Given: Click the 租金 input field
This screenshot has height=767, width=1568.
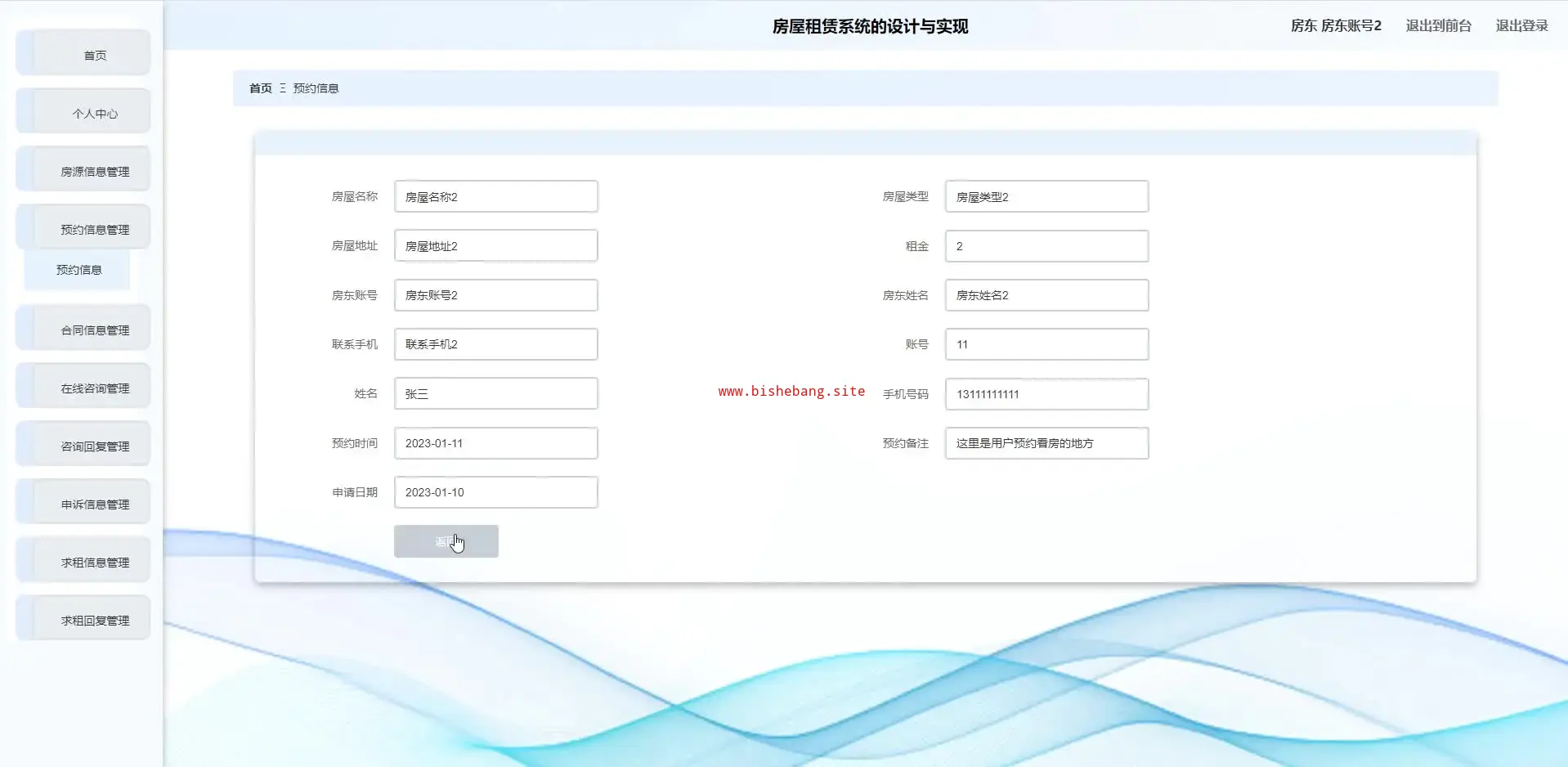Looking at the screenshot, I should (1046, 246).
